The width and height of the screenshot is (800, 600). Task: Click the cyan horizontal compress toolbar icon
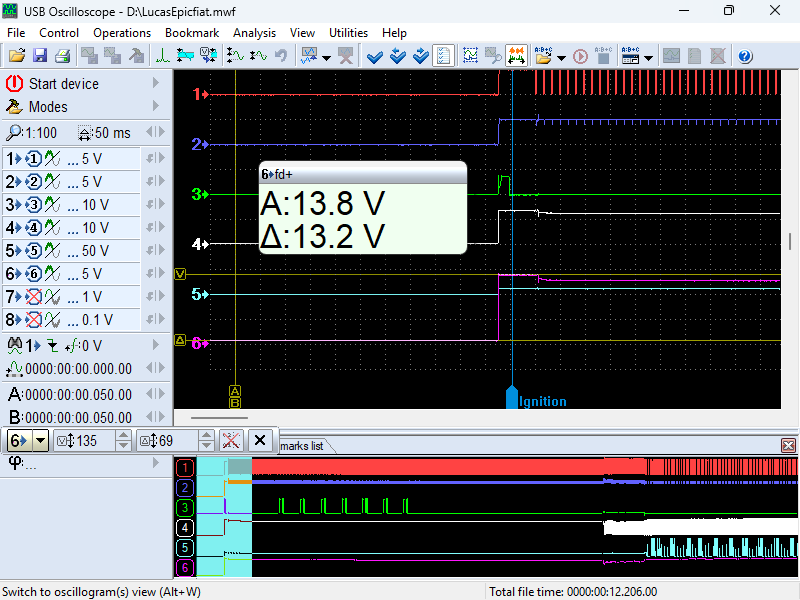[x=185, y=56]
